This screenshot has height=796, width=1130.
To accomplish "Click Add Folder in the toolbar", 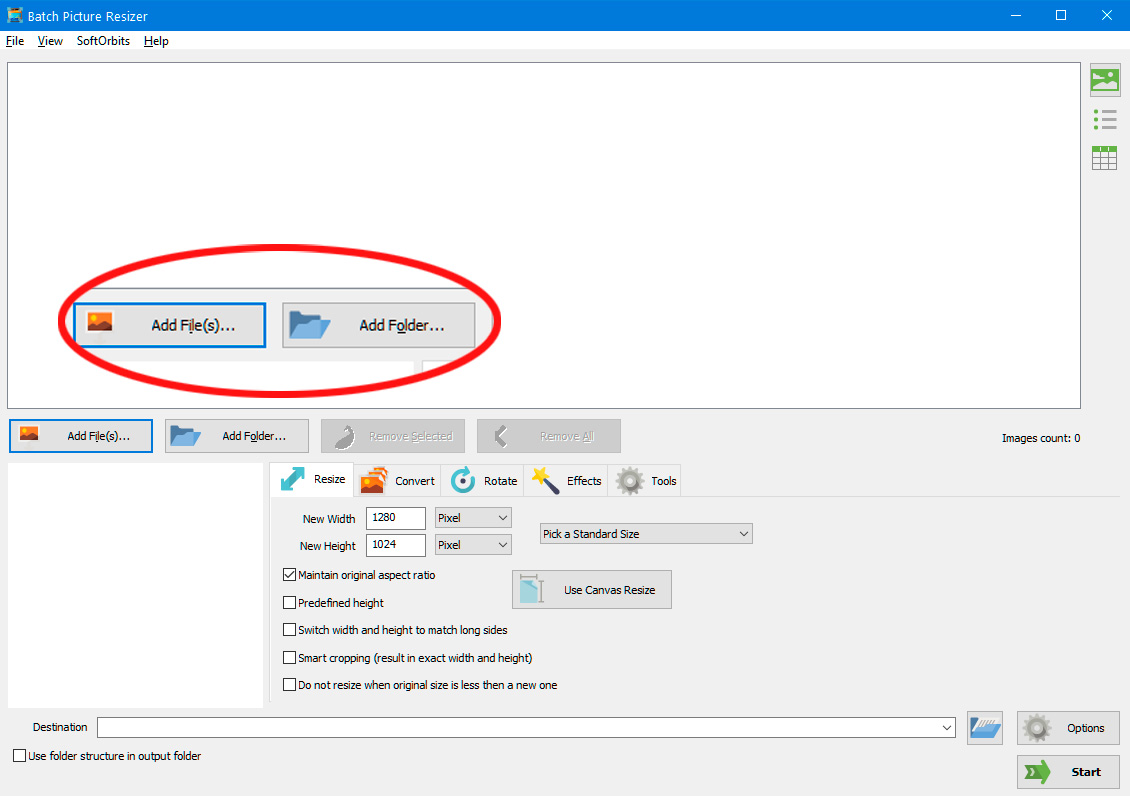I will [236, 435].
